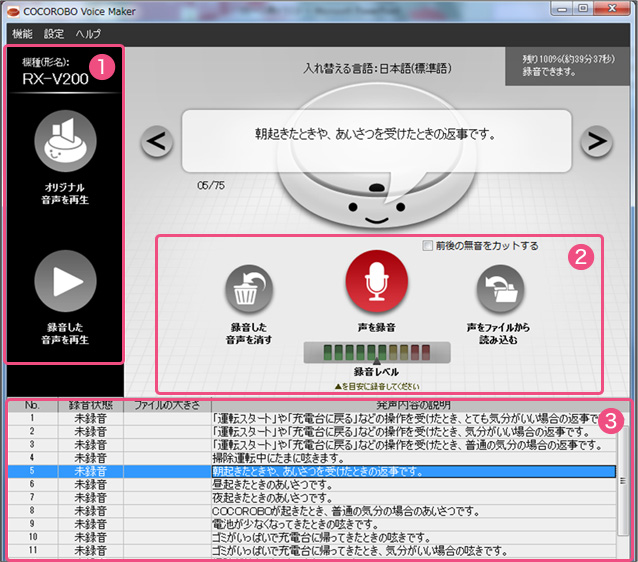Click the recording level meter
This screenshot has height=562, width=638.
click(x=376, y=351)
